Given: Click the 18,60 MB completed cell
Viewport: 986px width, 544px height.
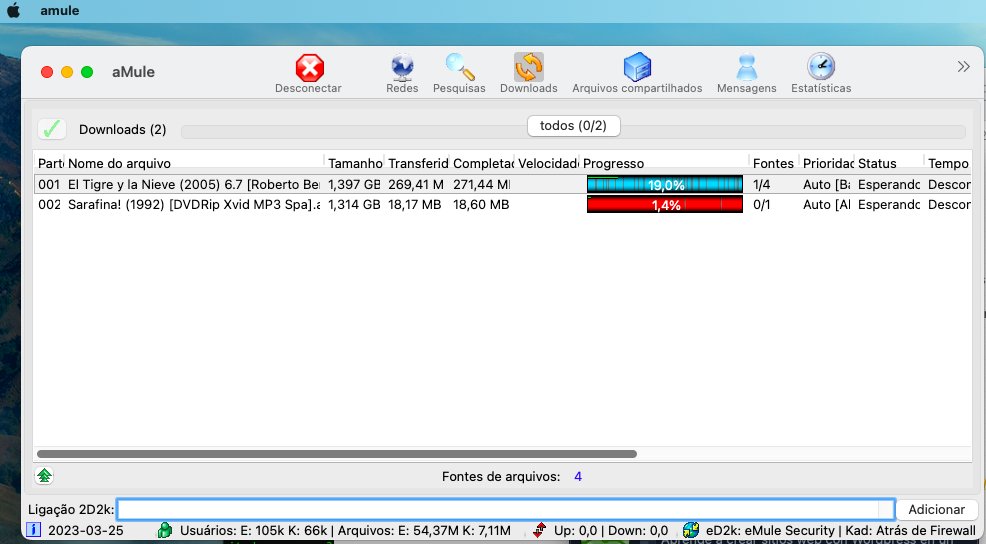Looking at the screenshot, I should pos(481,204).
